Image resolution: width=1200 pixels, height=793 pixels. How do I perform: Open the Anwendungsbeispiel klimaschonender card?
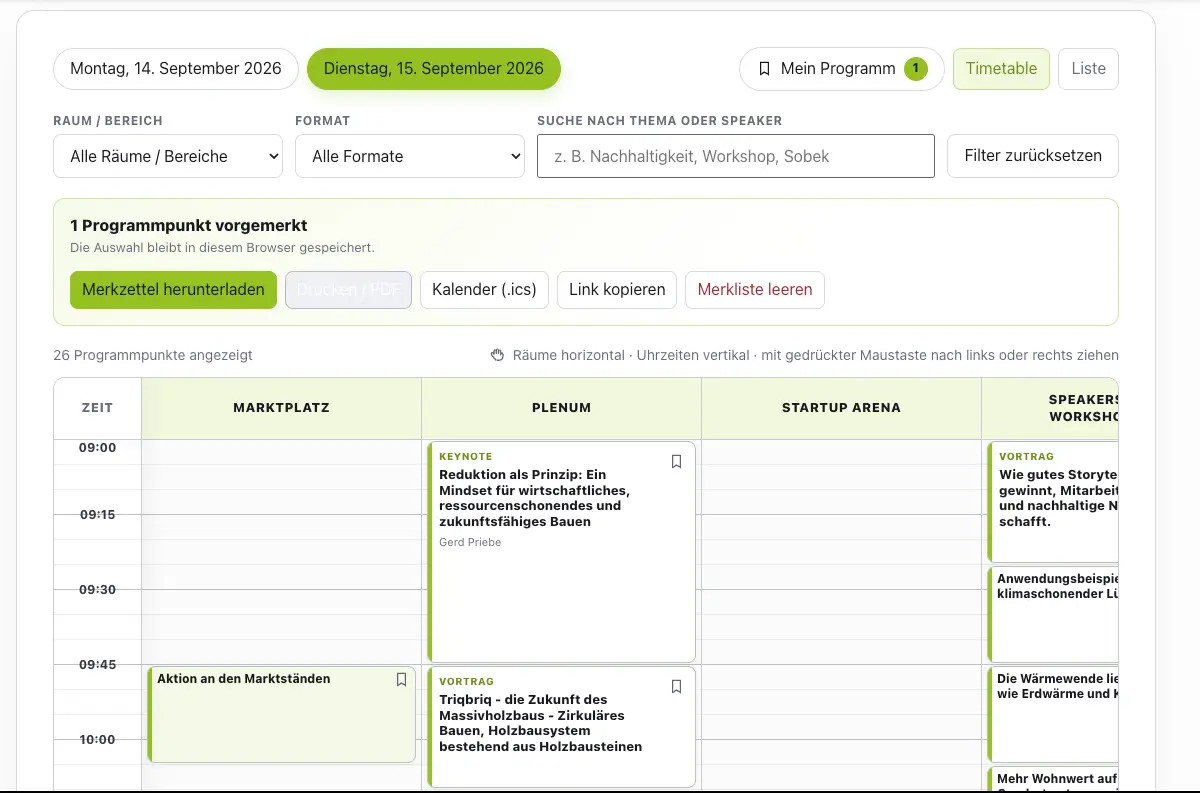(1052, 614)
